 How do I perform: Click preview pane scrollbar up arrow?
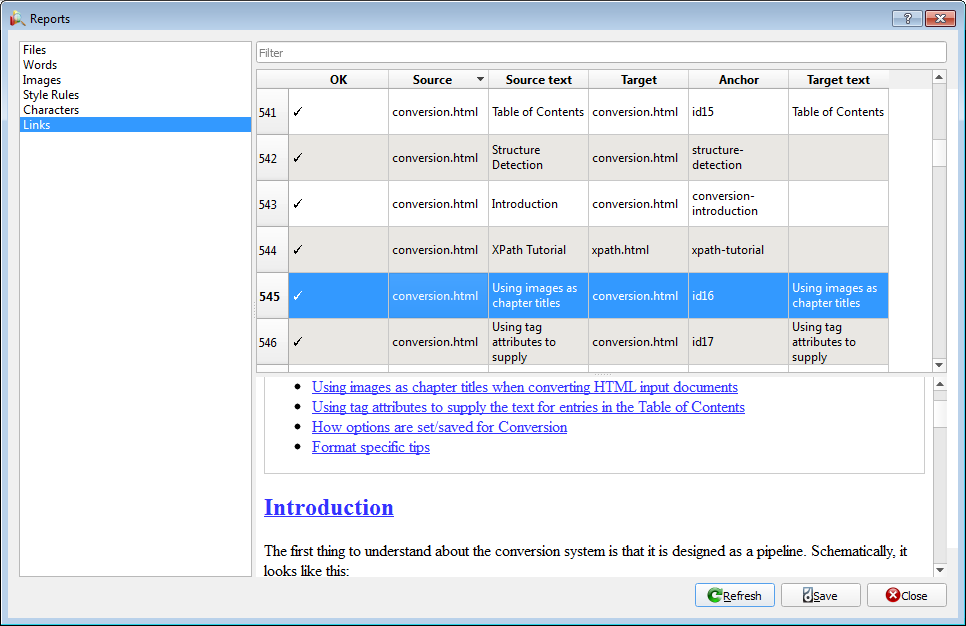point(940,384)
